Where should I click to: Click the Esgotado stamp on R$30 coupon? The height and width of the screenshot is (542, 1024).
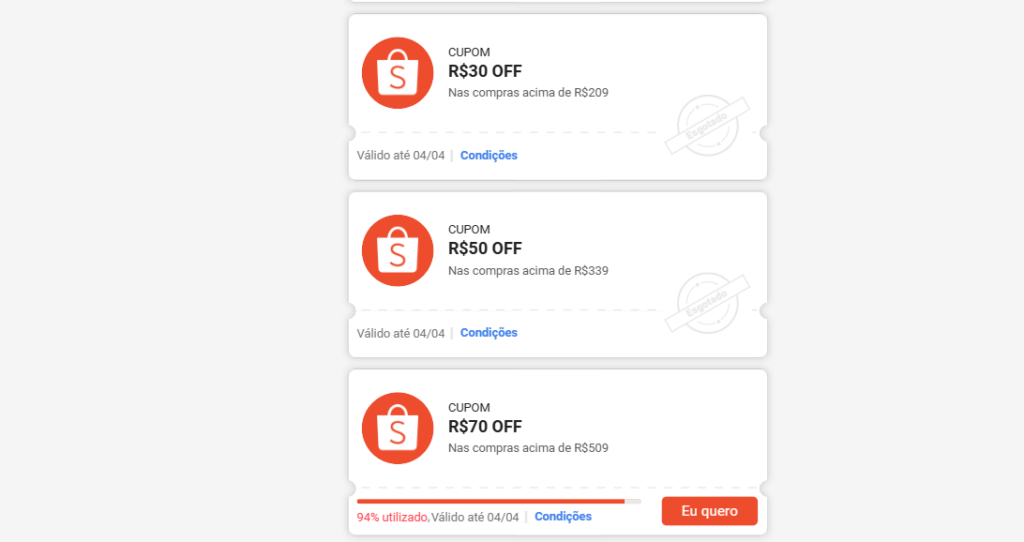pyautogui.click(x=707, y=125)
